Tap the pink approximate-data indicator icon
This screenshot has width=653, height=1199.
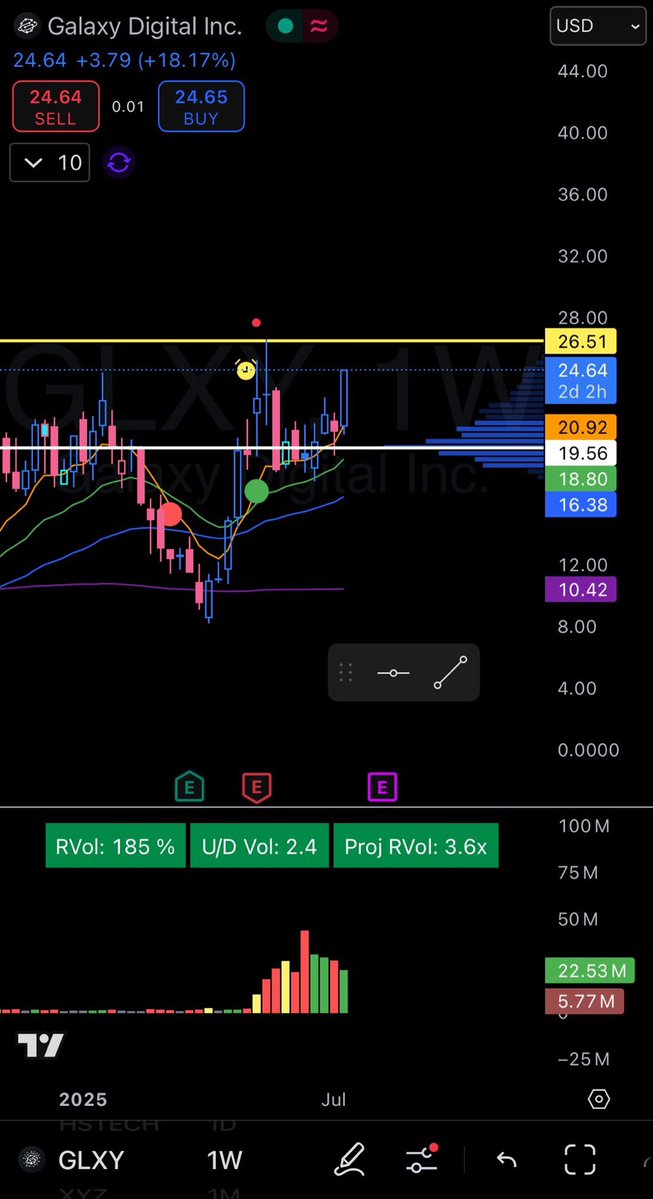pos(318,27)
